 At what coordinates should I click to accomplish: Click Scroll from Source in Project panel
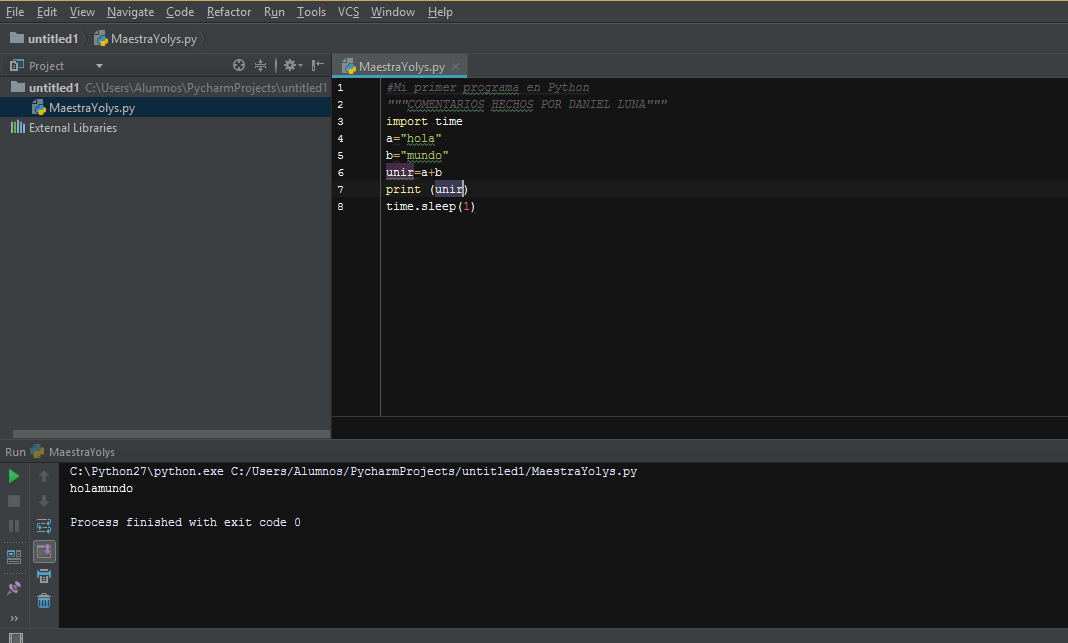pos(238,64)
